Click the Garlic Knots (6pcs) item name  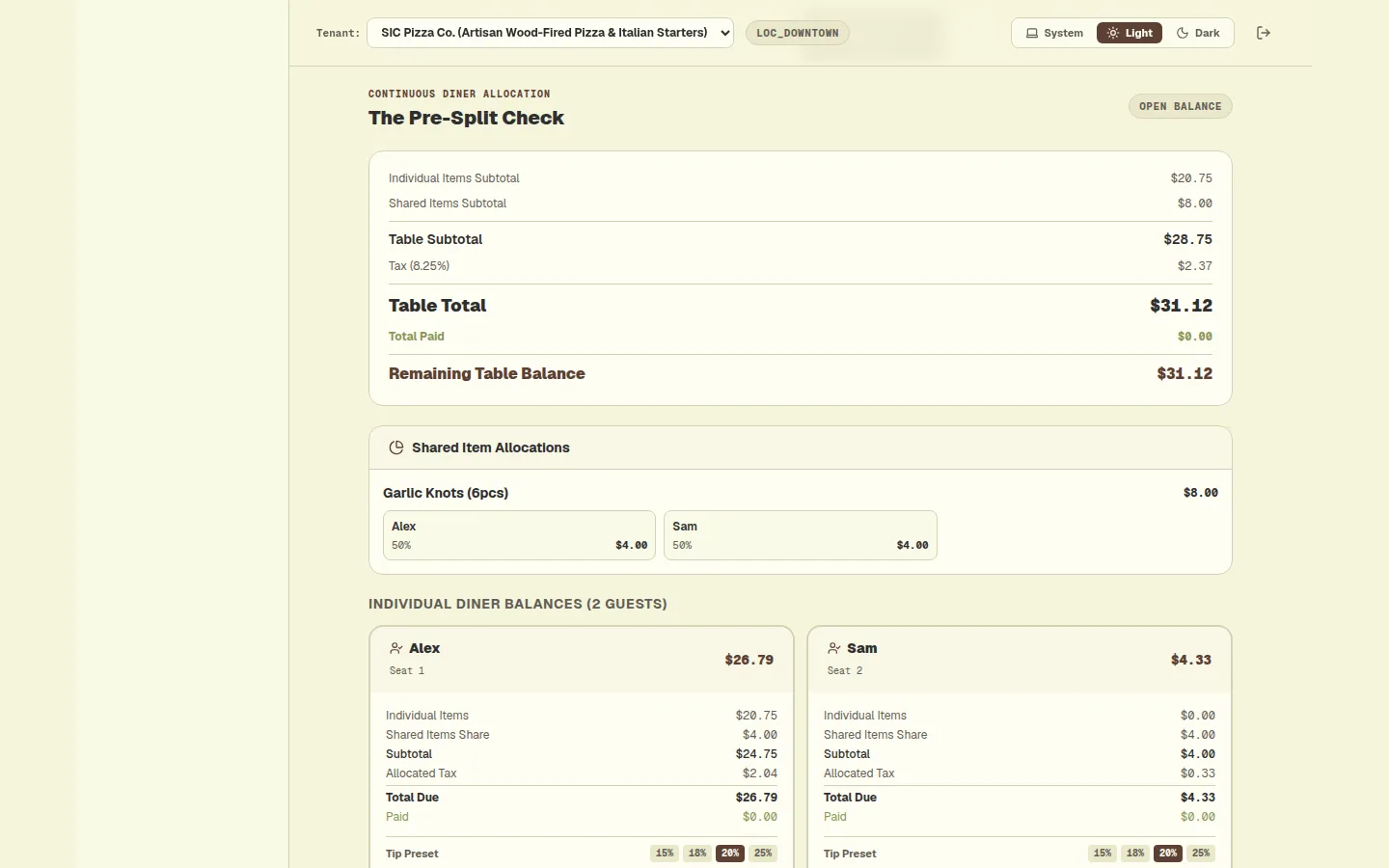446,493
